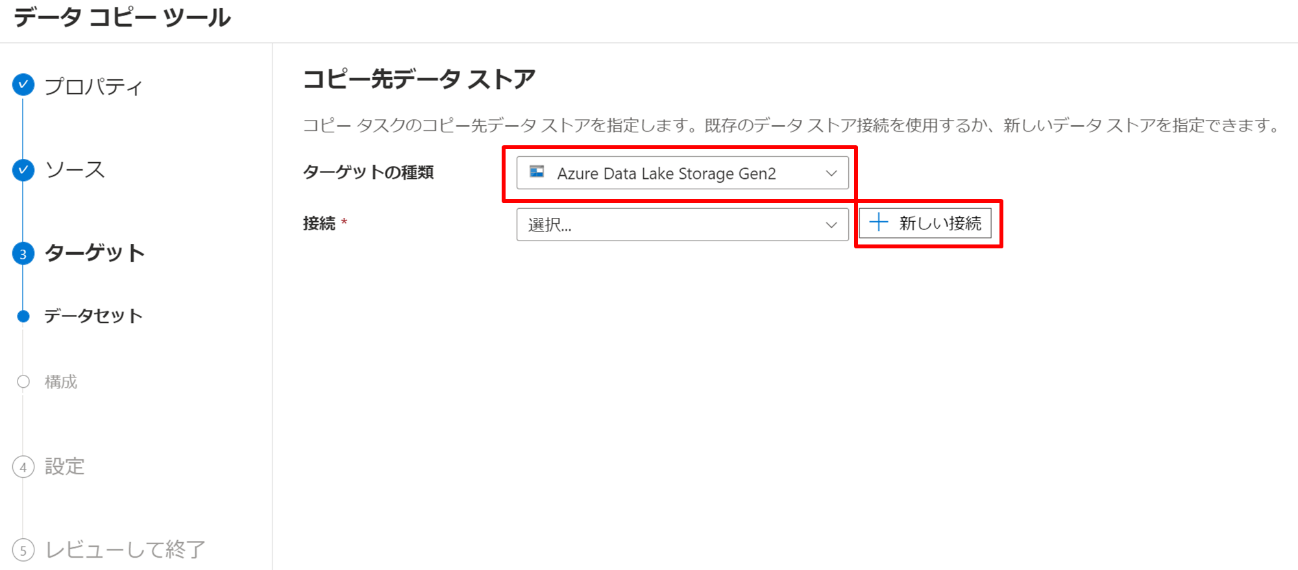The width and height of the screenshot is (1298, 570).
Task: Click the Azure Data Lake Storage icon
Action: [537, 172]
